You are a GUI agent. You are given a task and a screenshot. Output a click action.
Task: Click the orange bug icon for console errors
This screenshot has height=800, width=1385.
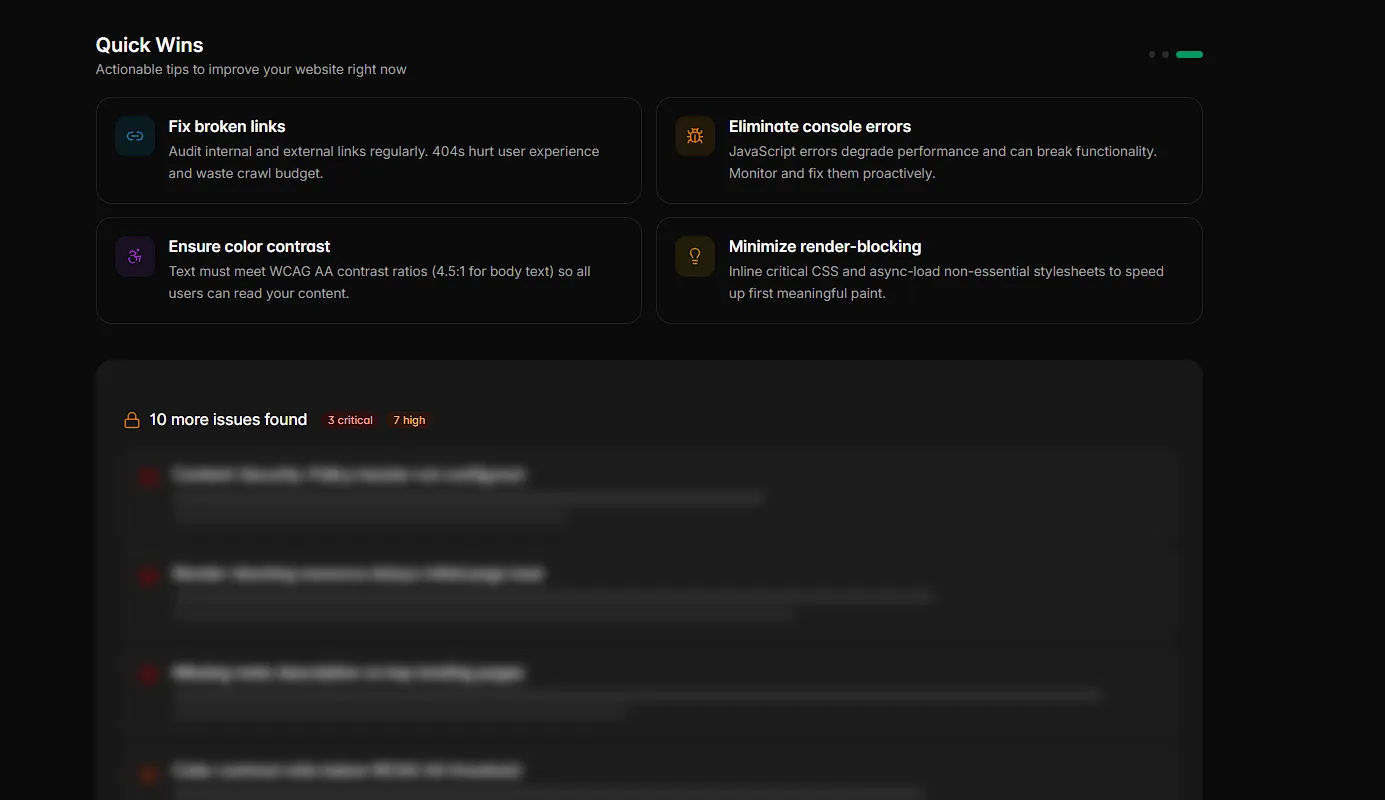(x=695, y=136)
